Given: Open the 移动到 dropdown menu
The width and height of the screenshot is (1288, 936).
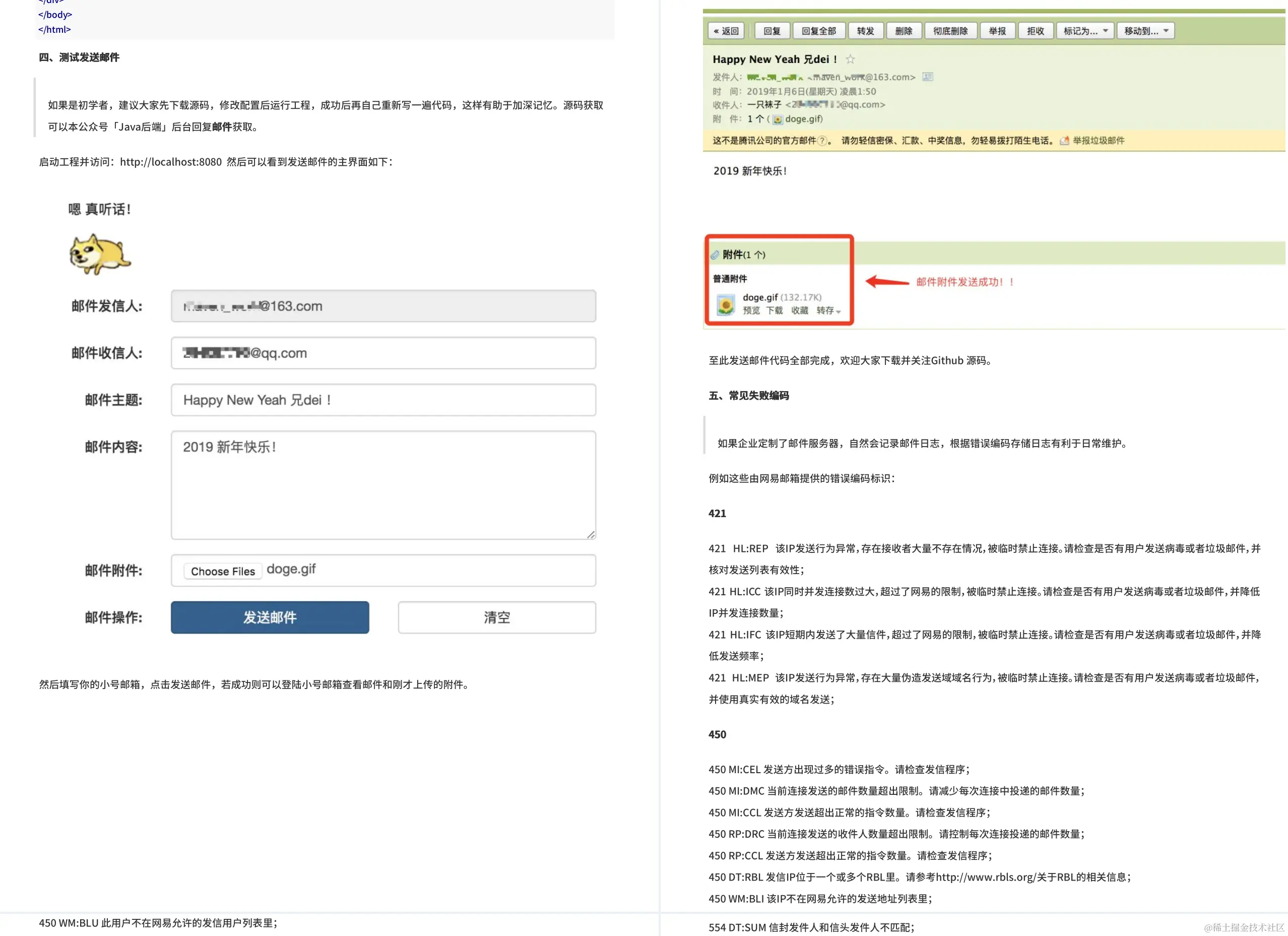Looking at the screenshot, I should point(1145,31).
